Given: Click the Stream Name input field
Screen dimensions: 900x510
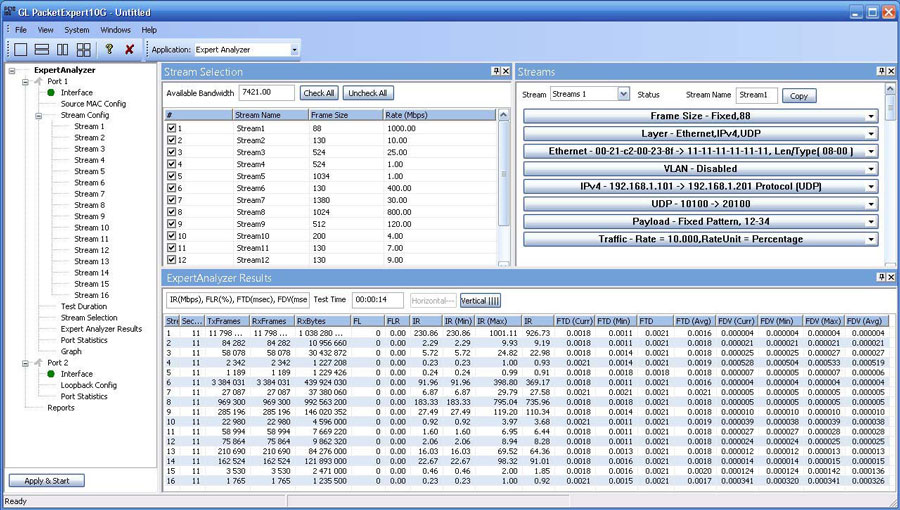Looking at the screenshot, I should coord(757,95).
